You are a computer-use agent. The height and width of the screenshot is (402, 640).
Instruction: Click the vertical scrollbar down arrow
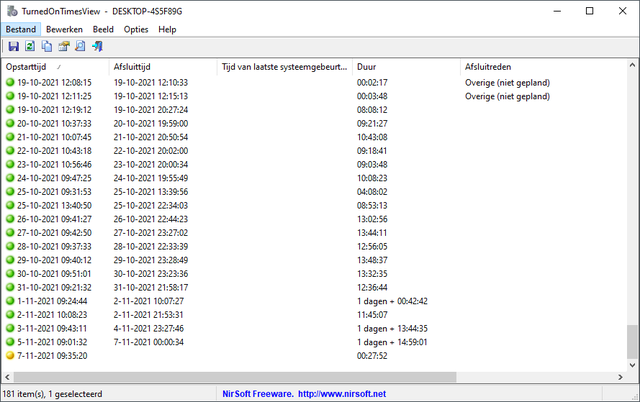[x=632, y=365]
